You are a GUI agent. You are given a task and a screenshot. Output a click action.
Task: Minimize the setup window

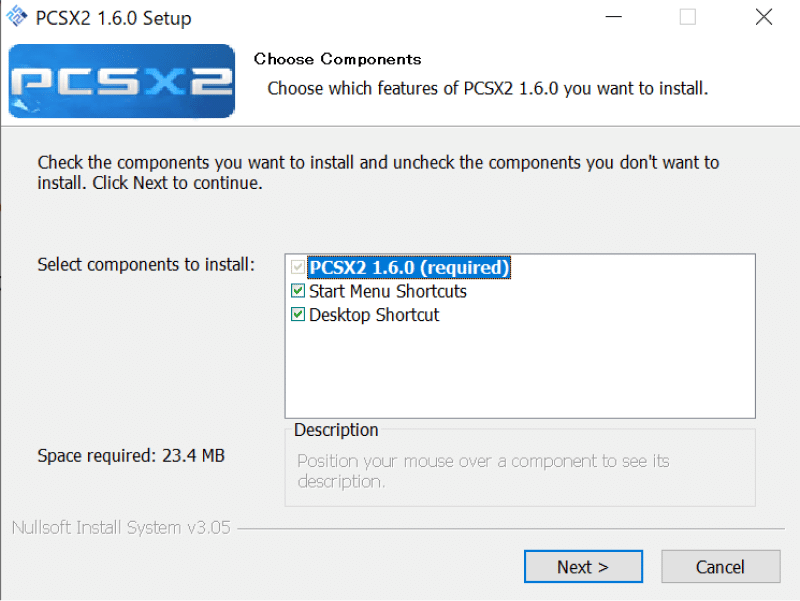click(613, 17)
